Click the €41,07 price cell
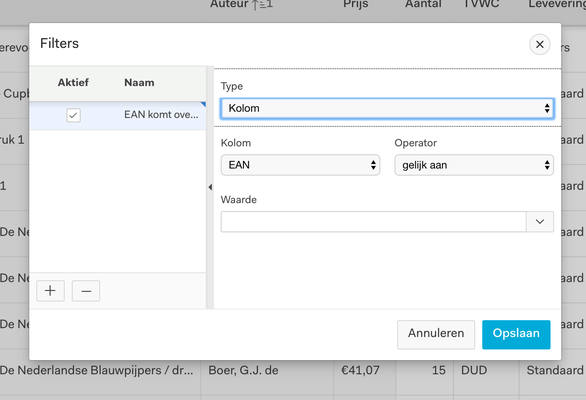Viewport: 586px width, 400px height. (x=360, y=370)
